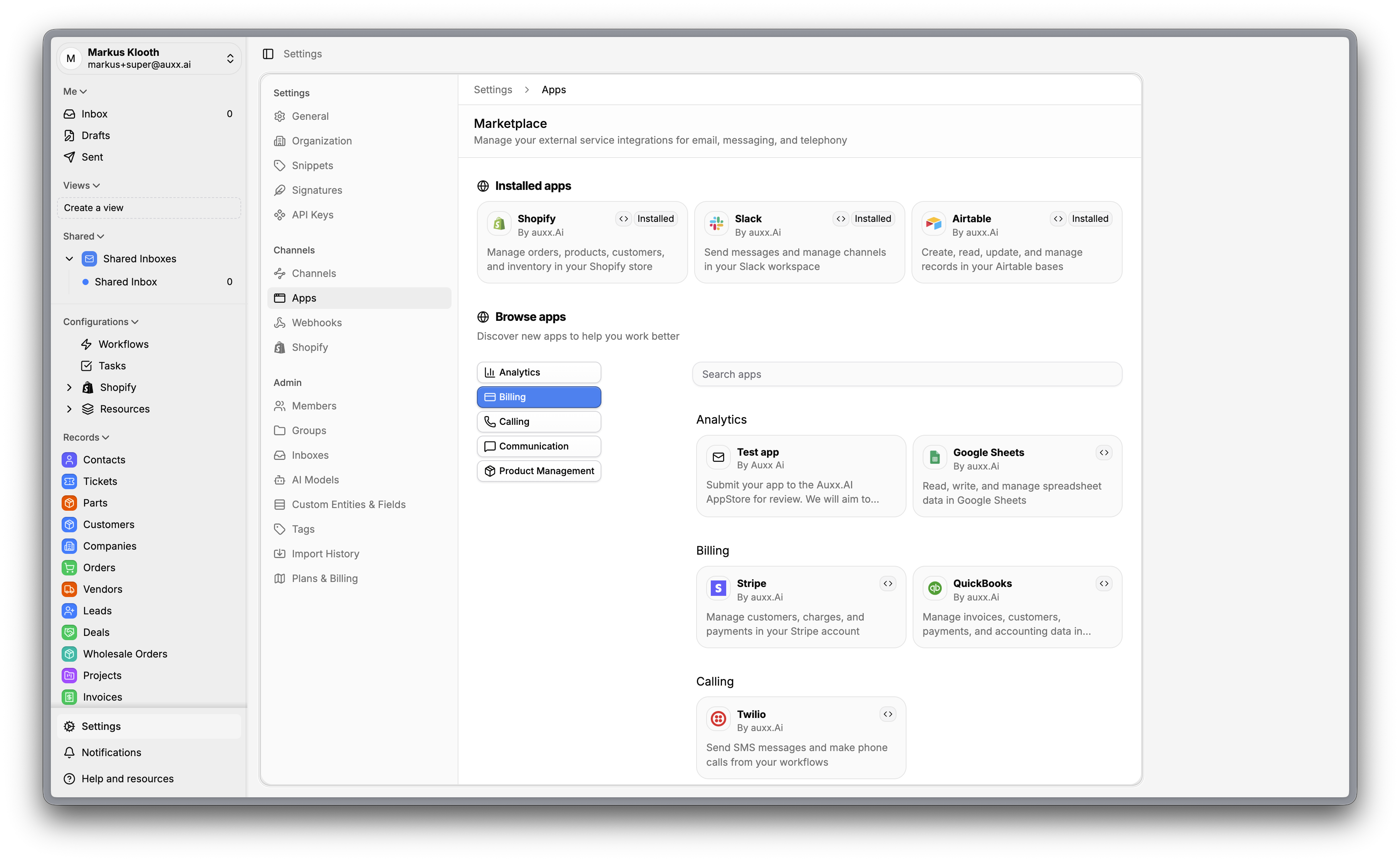Click the code icon on Stripe card
Viewport: 1400px width, 862px height.
888,583
